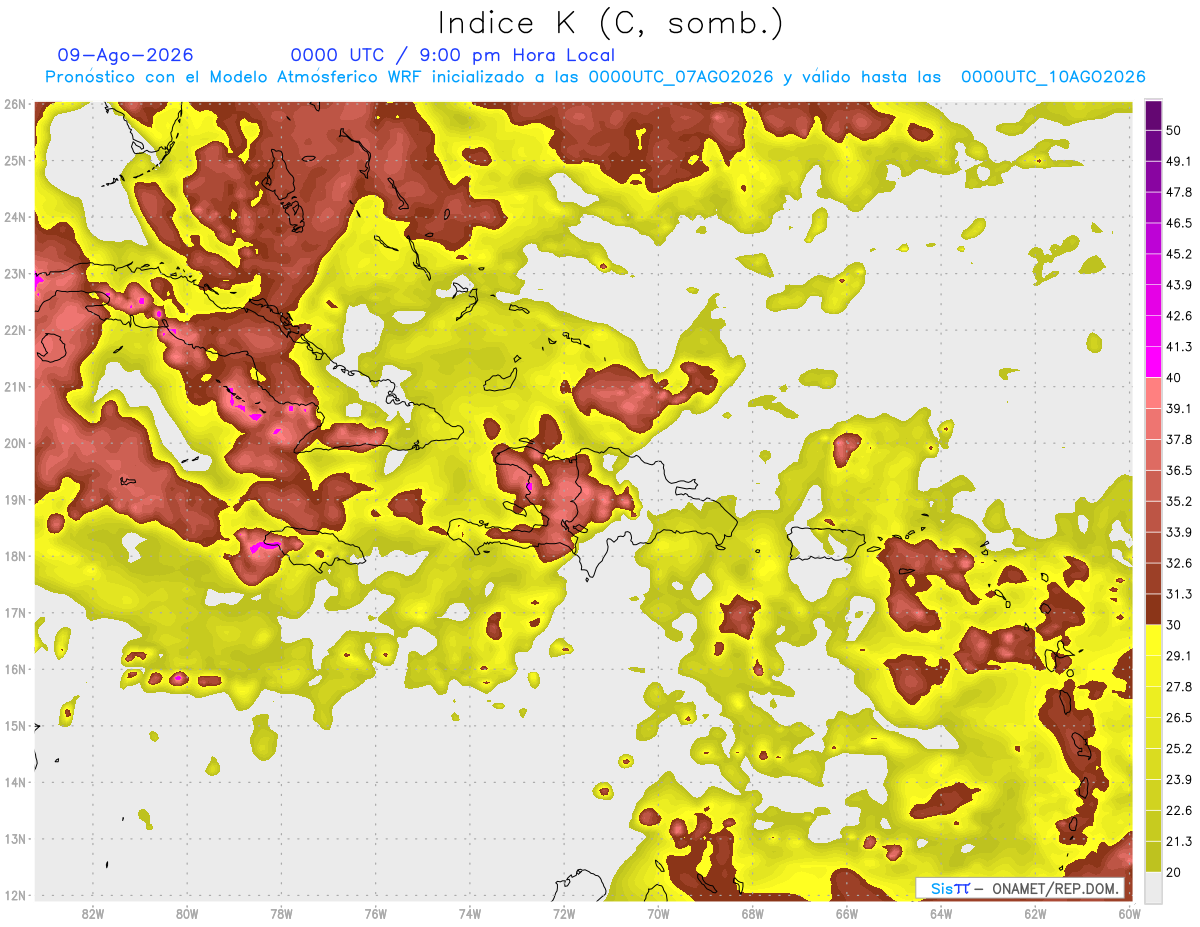Image resolution: width=1200 pixels, height=927 pixels.
Task: Click the map title 'Indice K (C, somb.)'
Action: [x=610, y=24]
